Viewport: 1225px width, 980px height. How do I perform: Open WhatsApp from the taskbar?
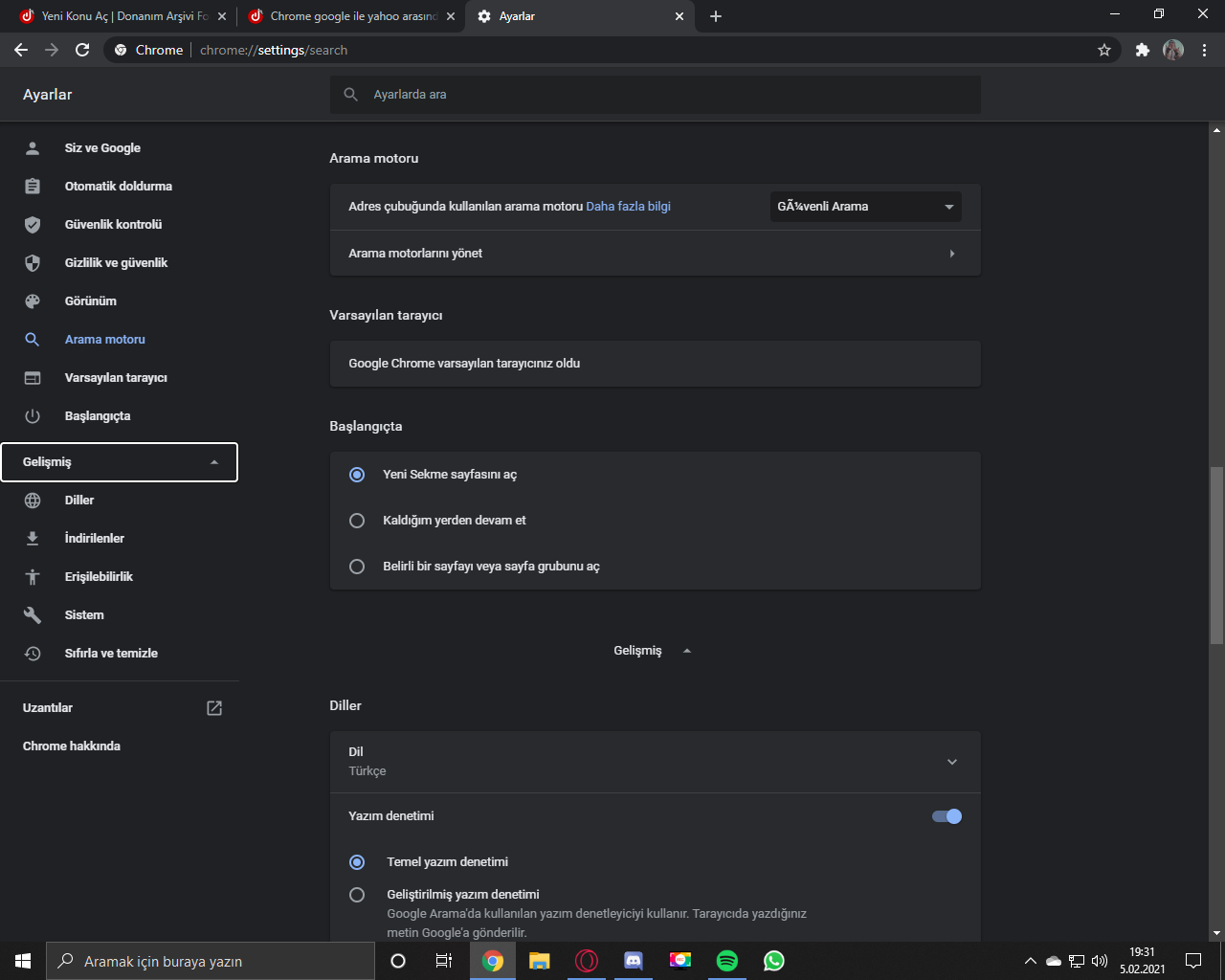[x=774, y=961]
